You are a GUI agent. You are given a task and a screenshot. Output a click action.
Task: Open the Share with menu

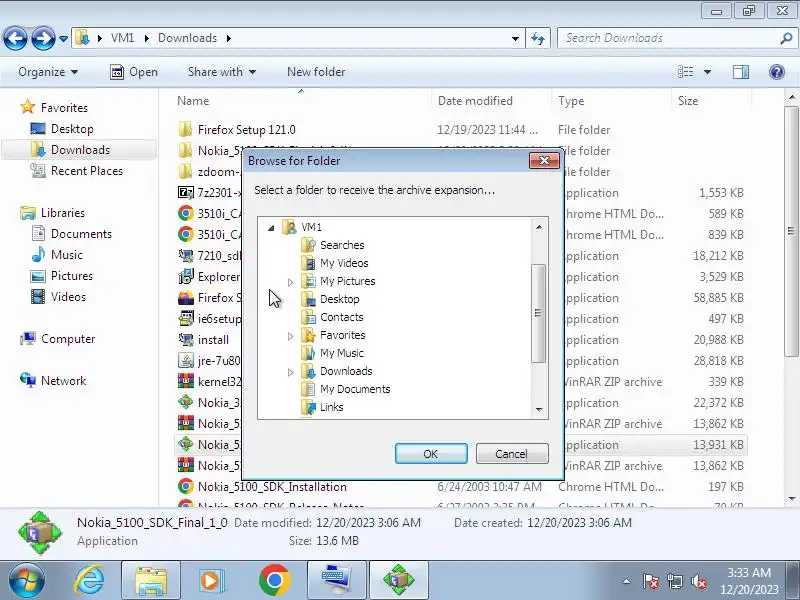tap(221, 72)
